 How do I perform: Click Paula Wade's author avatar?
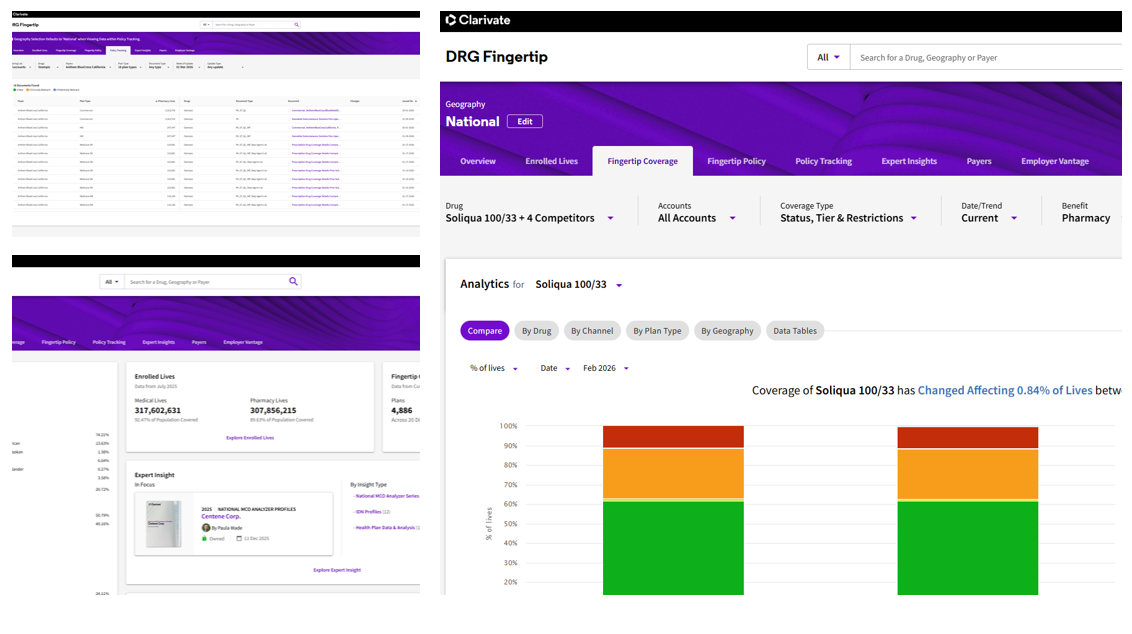206,527
